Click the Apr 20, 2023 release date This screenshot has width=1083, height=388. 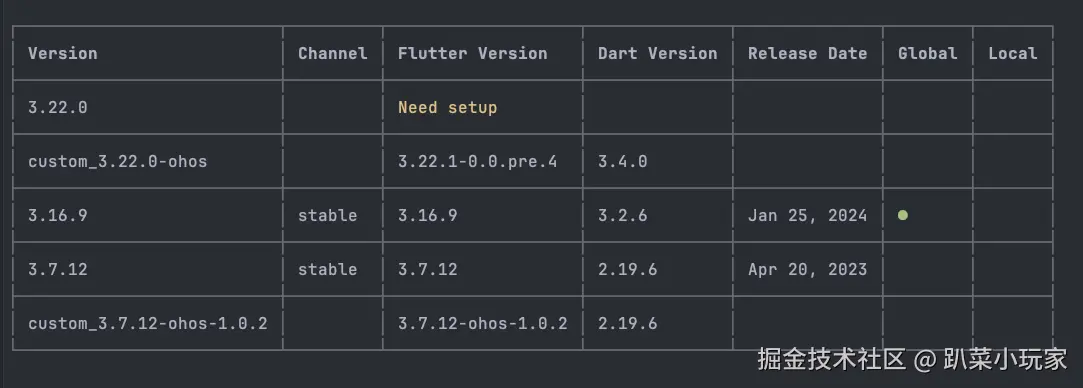[807, 269]
